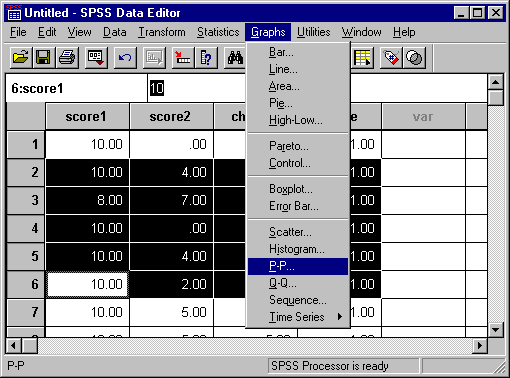Image resolution: width=510 pixels, height=378 pixels.
Task: Click the score2 cell with 2.00
Action: pos(171,284)
